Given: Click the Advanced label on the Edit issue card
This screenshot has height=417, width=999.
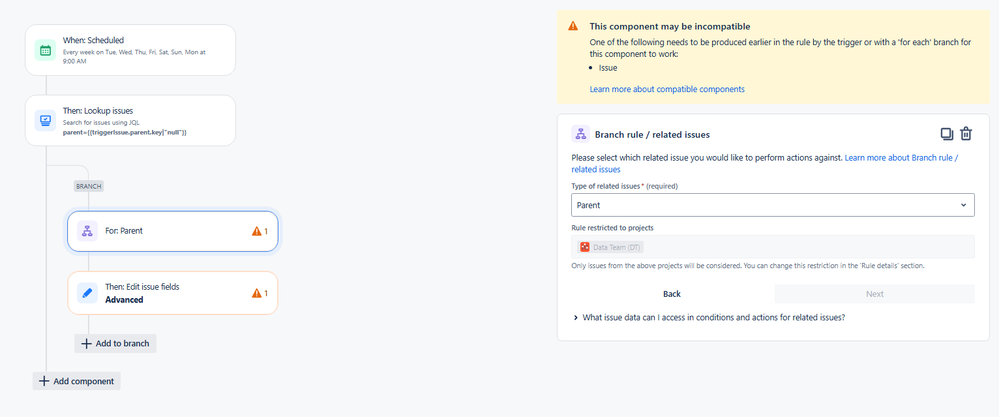Looking at the screenshot, I should 124,300.
